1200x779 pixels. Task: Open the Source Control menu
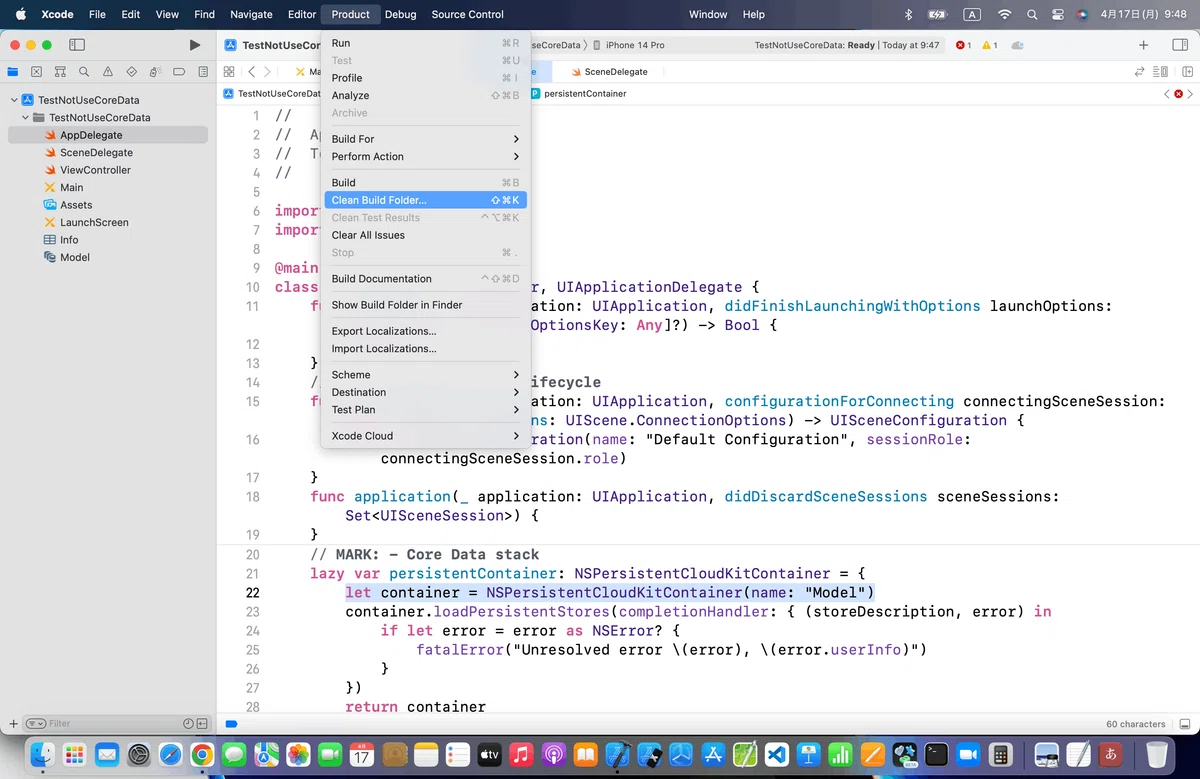coord(467,14)
